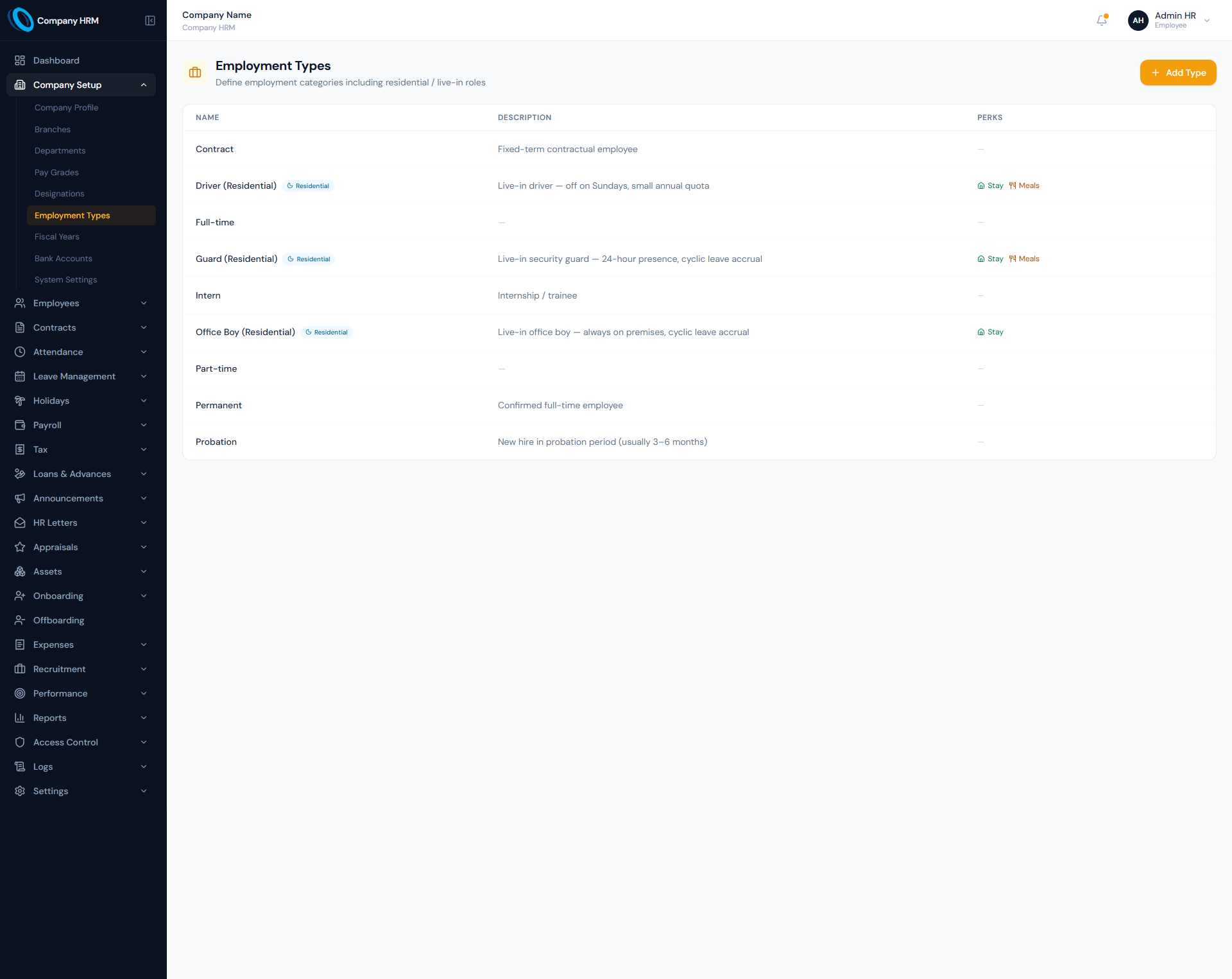Click Residential badge on Driver row
This screenshot has height=979, width=1232.
pyautogui.click(x=308, y=186)
